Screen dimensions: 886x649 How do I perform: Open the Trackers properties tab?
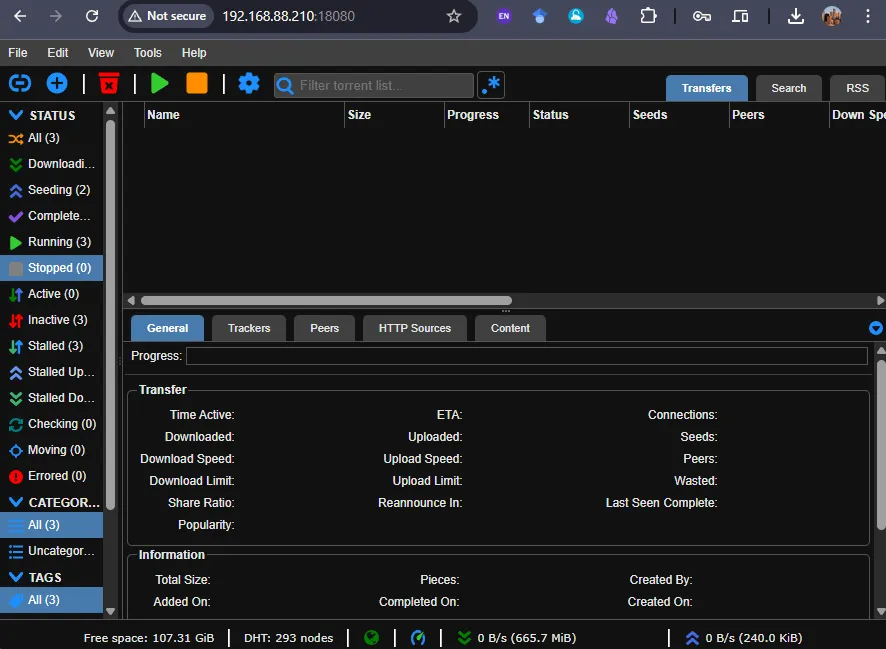(x=249, y=328)
